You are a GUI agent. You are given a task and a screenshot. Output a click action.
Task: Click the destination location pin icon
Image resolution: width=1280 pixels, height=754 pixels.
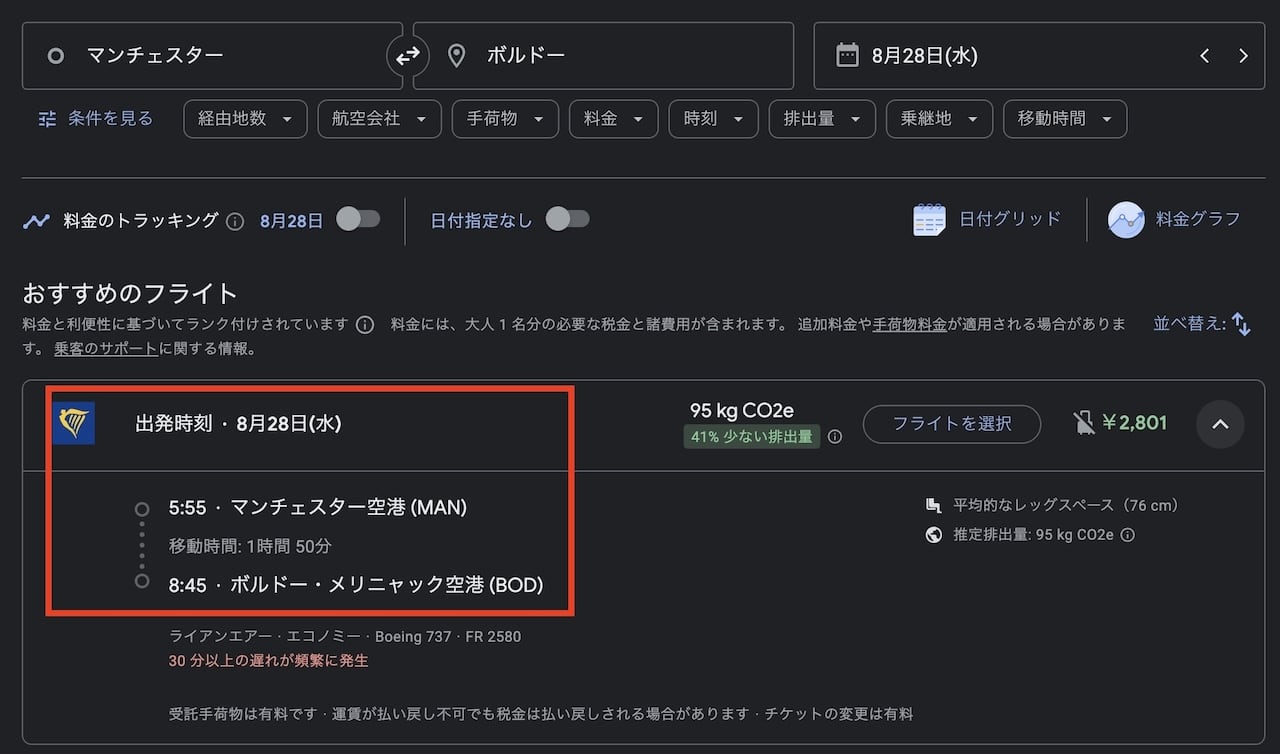[x=456, y=56]
